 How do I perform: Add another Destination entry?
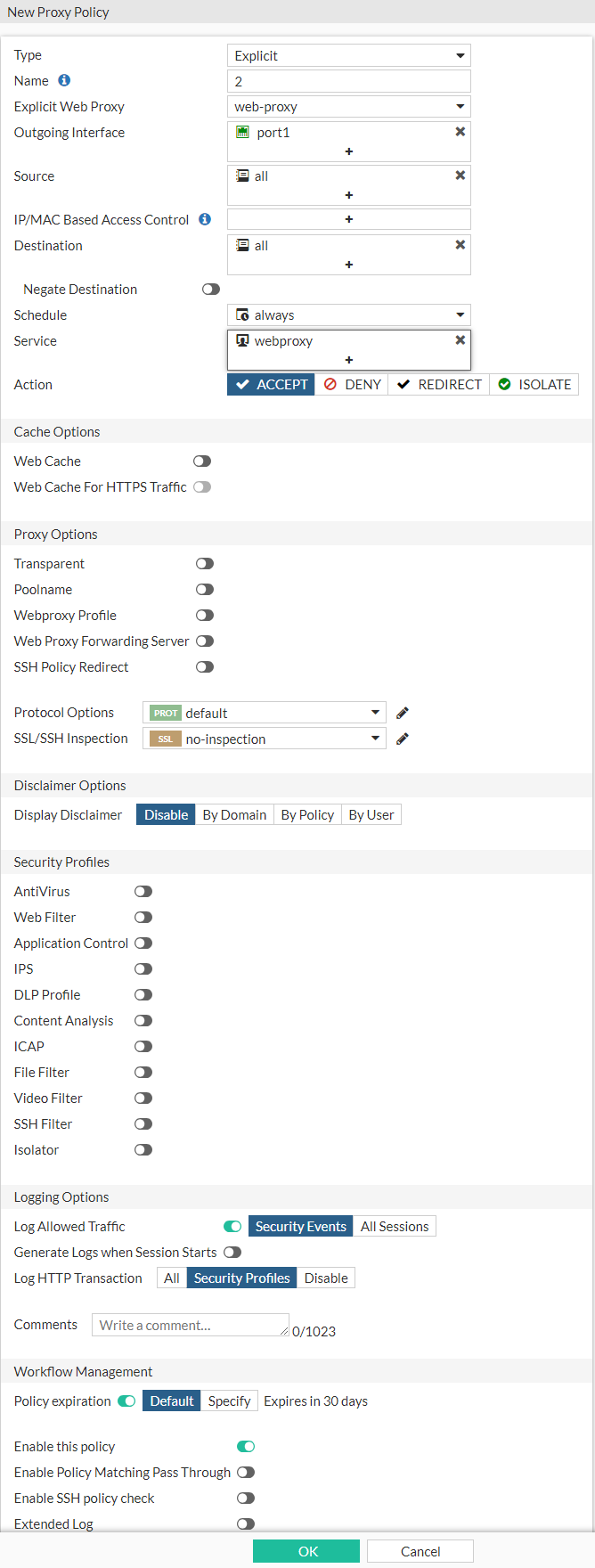point(348,264)
